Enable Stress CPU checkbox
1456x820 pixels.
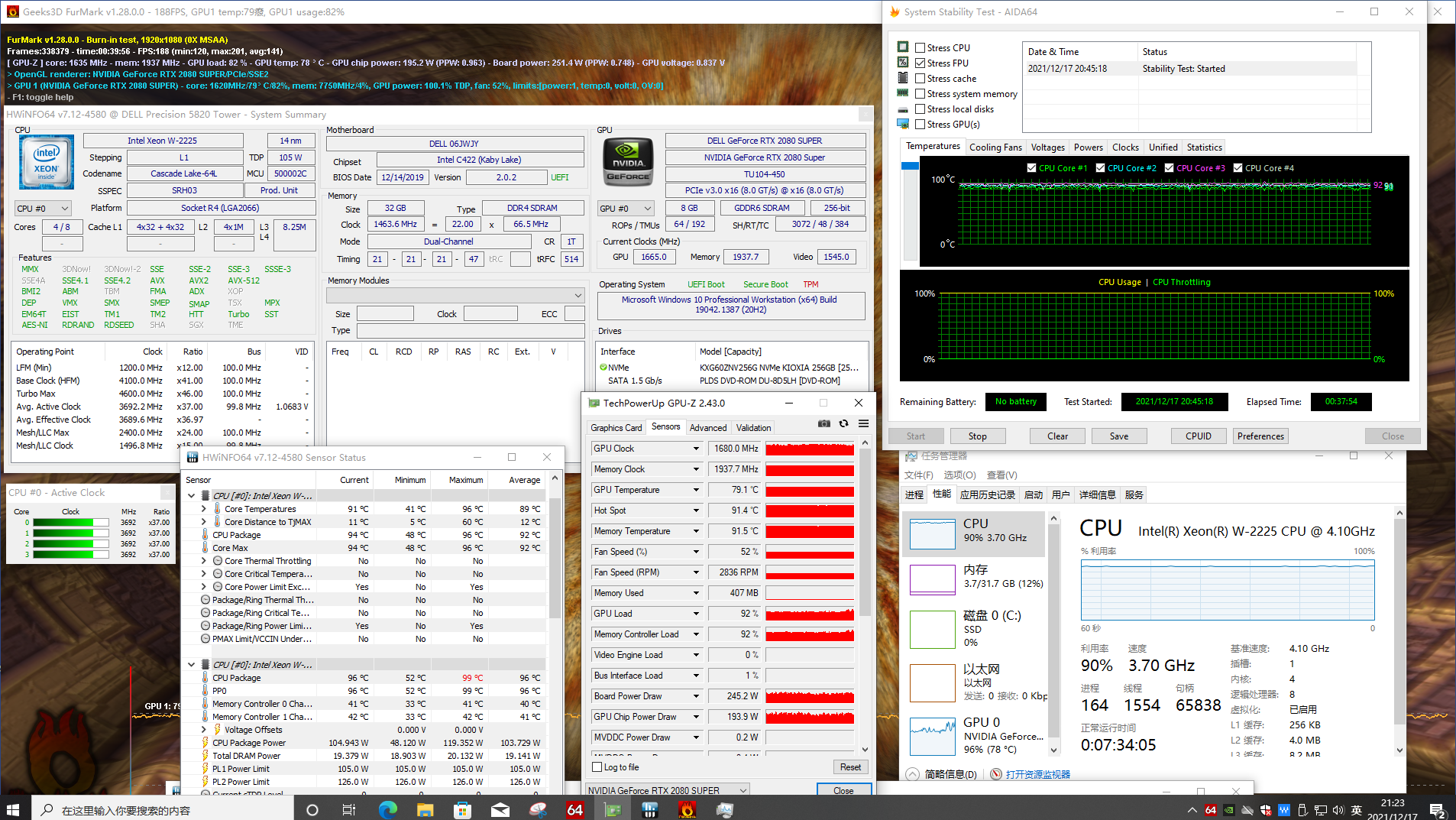(x=921, y=47)
